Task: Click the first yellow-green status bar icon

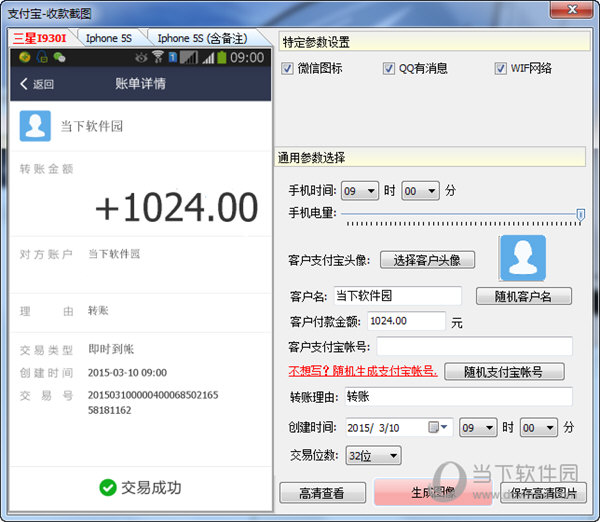Action: coord(25,57)
